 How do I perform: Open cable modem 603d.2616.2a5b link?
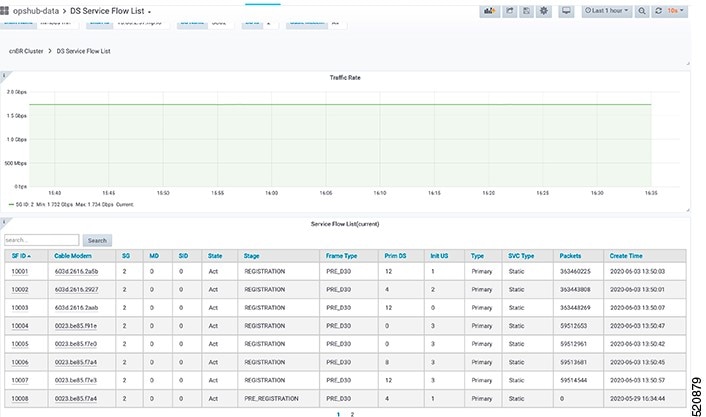[x=77, y=272]
